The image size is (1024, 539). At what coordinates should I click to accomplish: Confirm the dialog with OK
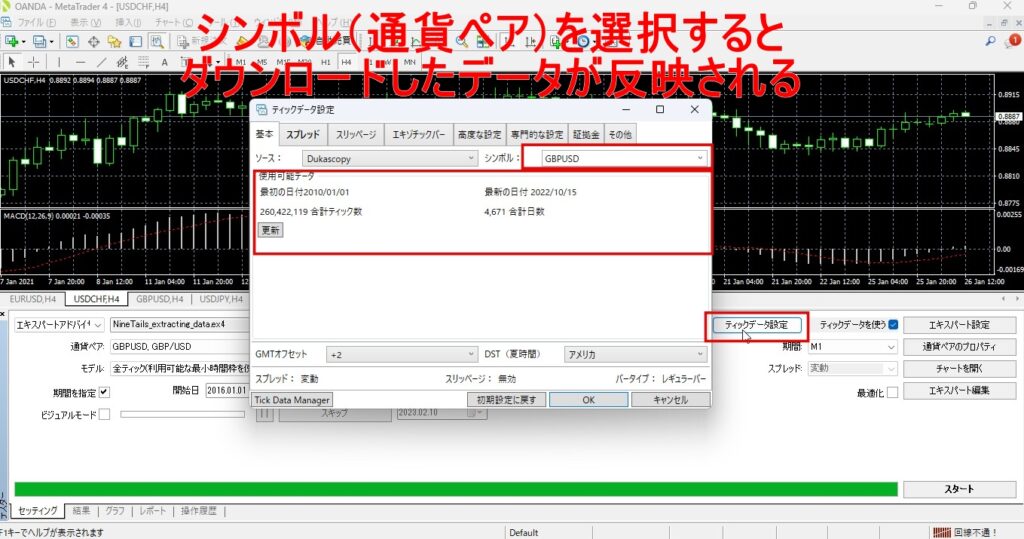pos(588,400)
